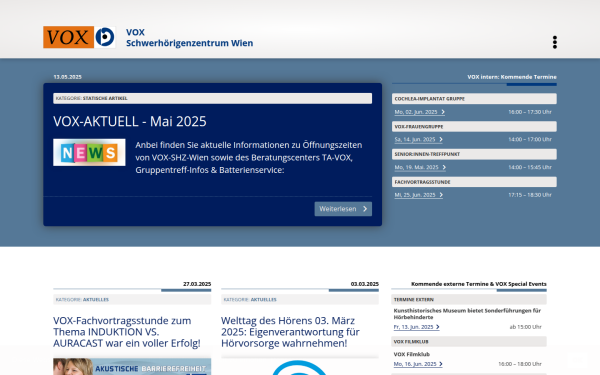600x375 pixels.
Task: Click the blue circular ear logo icon
Action: (105, 37)
